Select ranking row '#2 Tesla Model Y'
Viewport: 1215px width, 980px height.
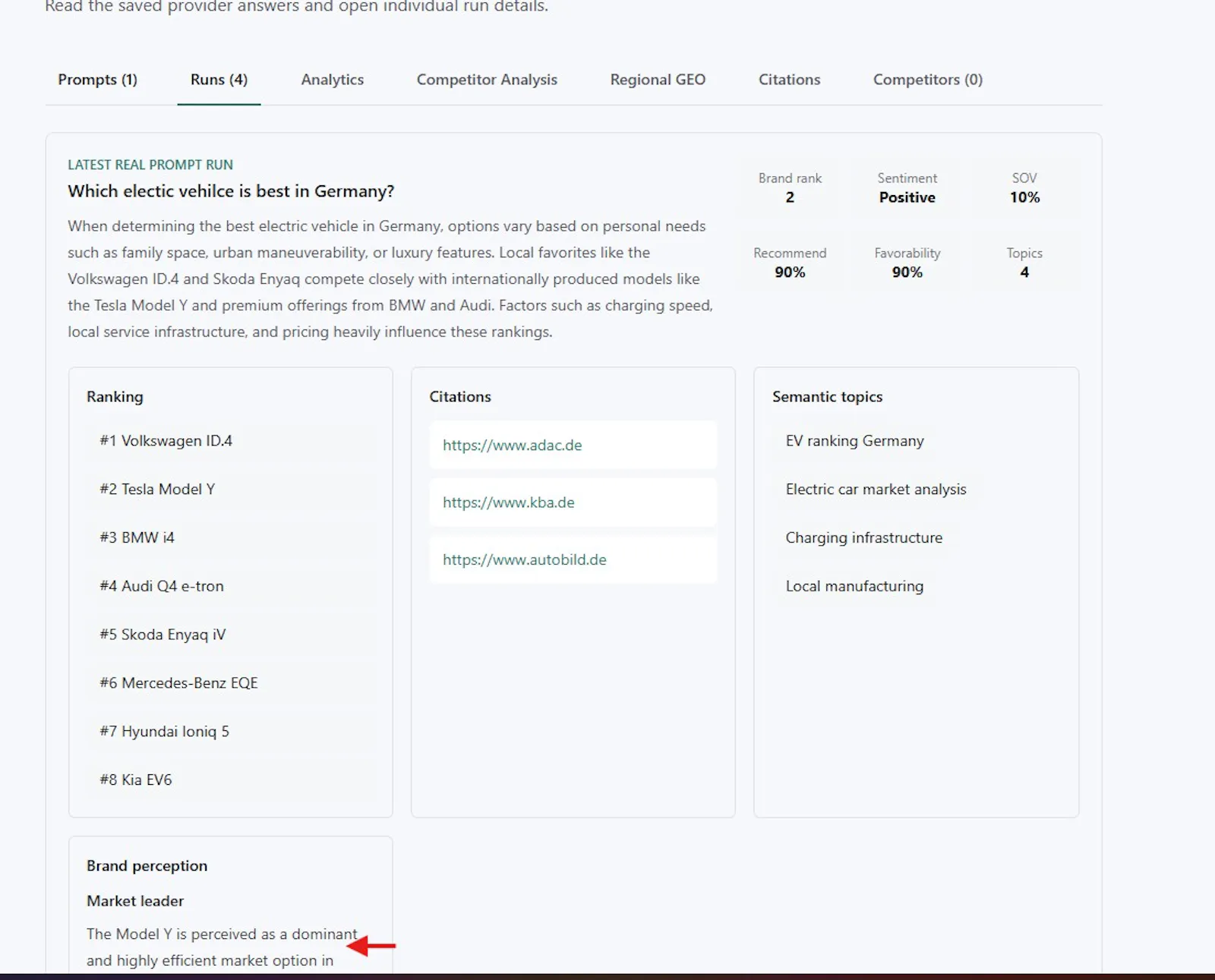click(x=231, y=490)
